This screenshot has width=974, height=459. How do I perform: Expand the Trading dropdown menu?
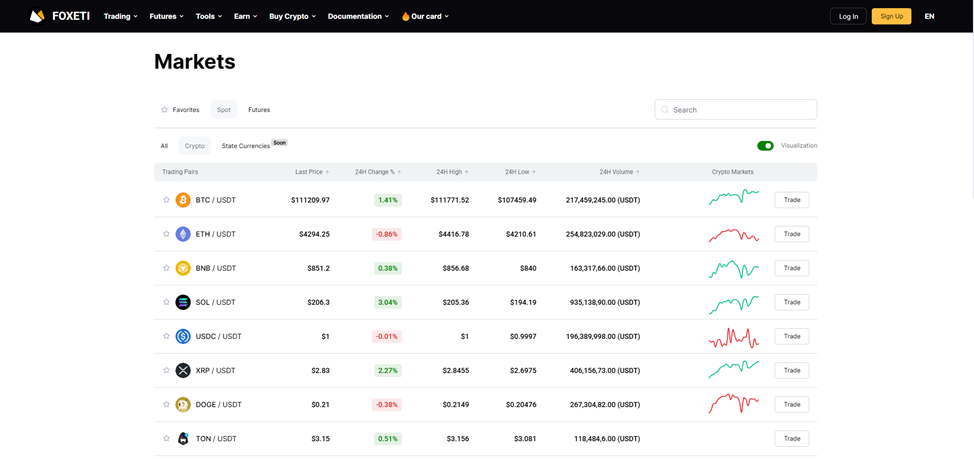(121, 16)
